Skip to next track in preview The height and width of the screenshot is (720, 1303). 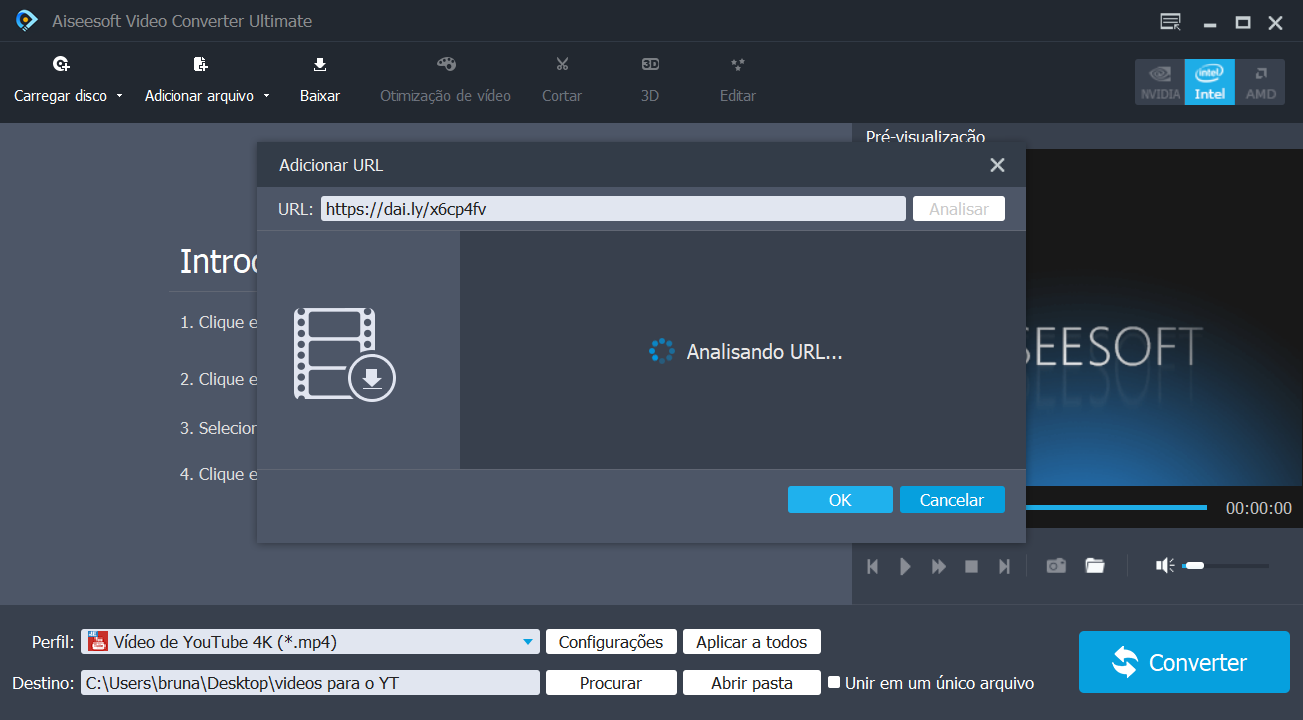pyautogui.click(x=1004, y=566)
